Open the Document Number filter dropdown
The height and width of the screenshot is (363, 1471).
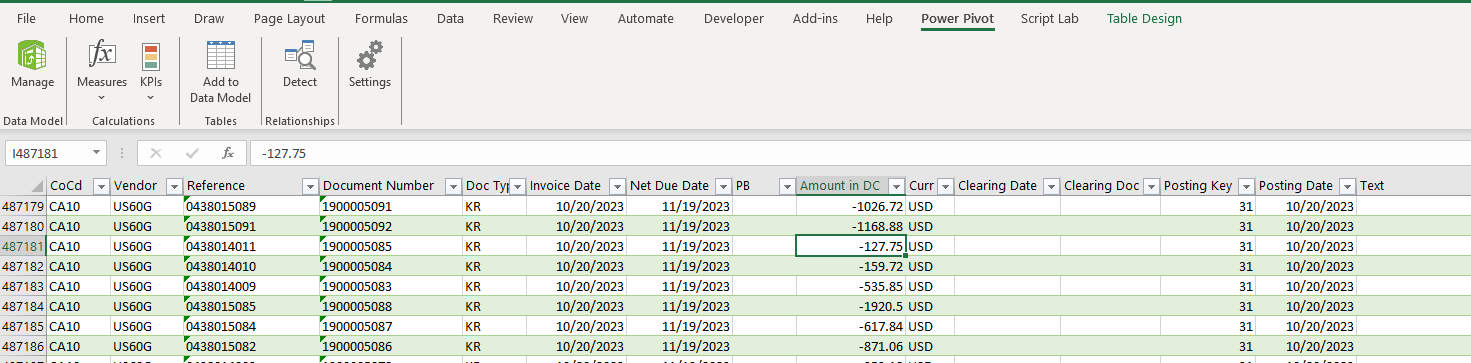[452, 186]
